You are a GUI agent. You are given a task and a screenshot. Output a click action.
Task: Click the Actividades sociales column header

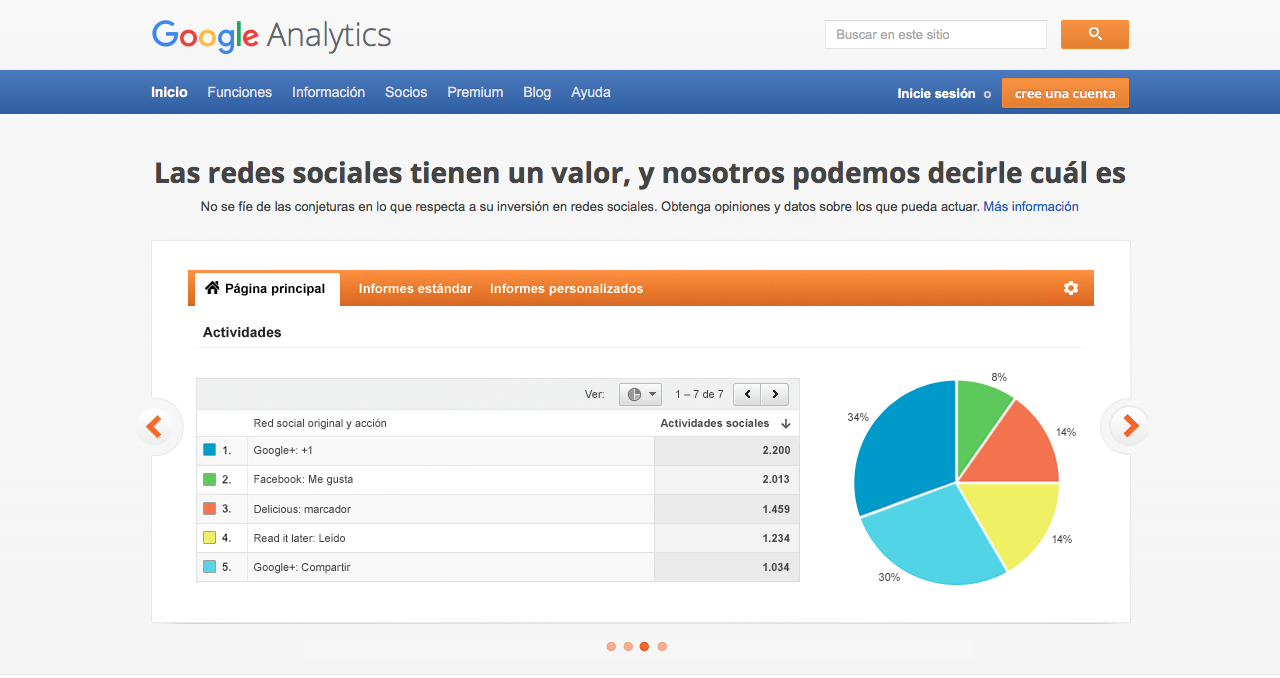715,424
